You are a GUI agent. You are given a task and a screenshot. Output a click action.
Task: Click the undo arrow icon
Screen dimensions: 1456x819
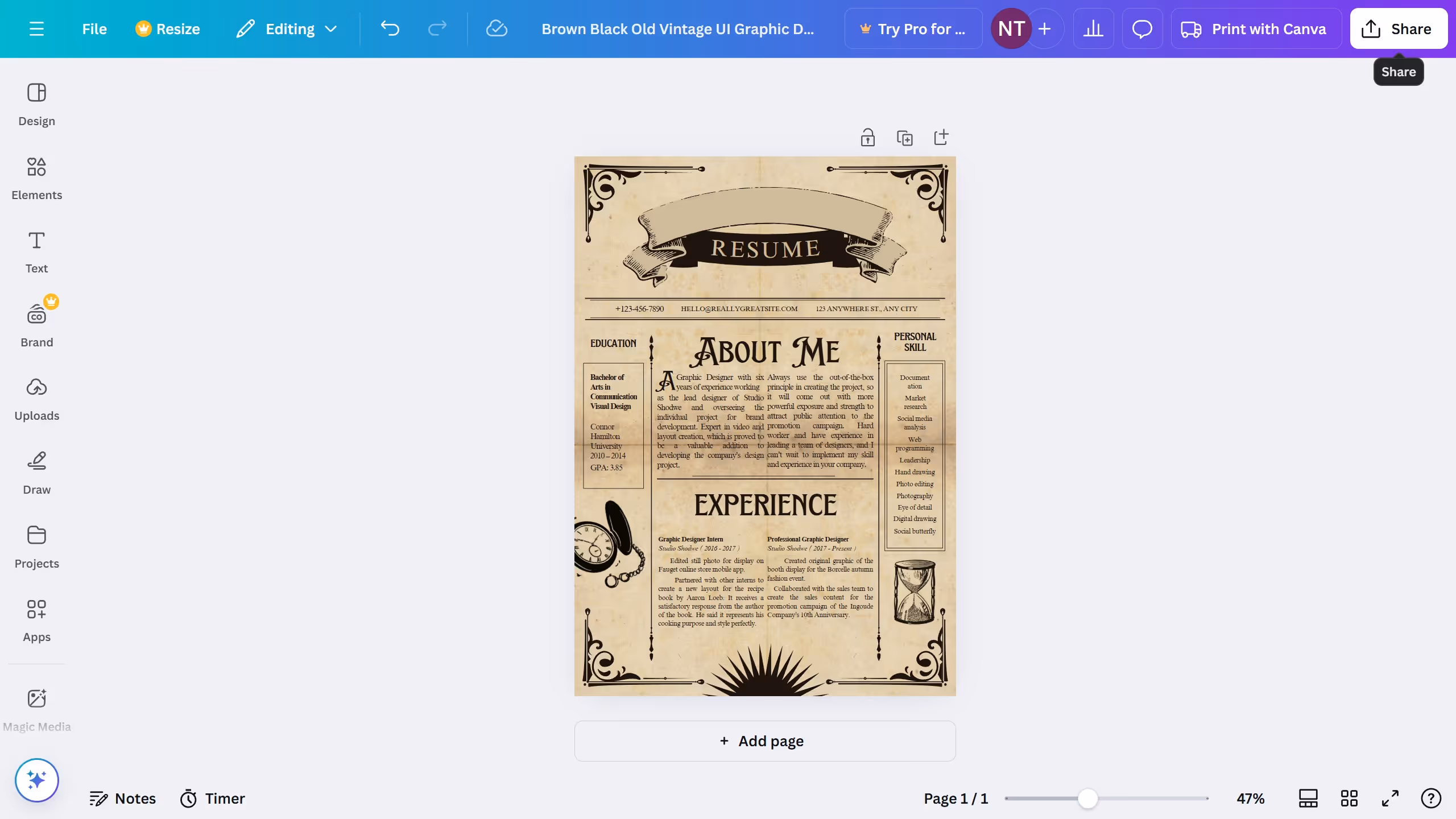tap(390, 28)
